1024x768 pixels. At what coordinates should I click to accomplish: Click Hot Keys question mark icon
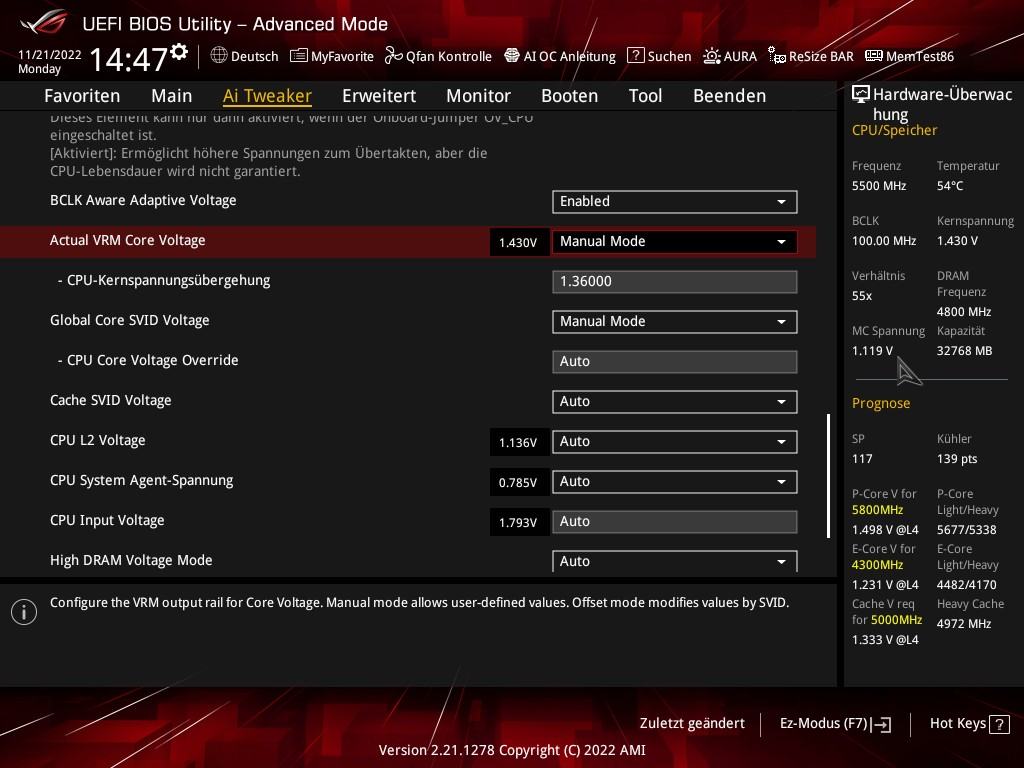(999, 724)
